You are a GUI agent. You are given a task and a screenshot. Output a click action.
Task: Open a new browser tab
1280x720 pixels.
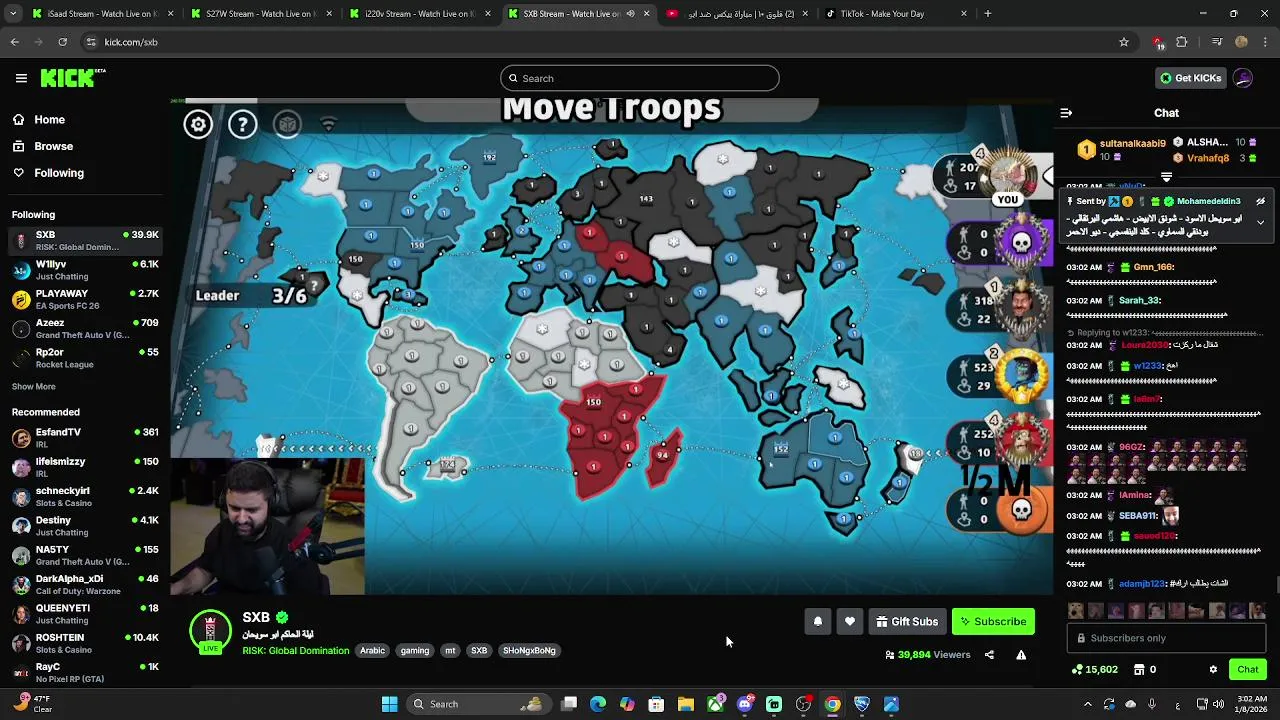click(988, 14)
